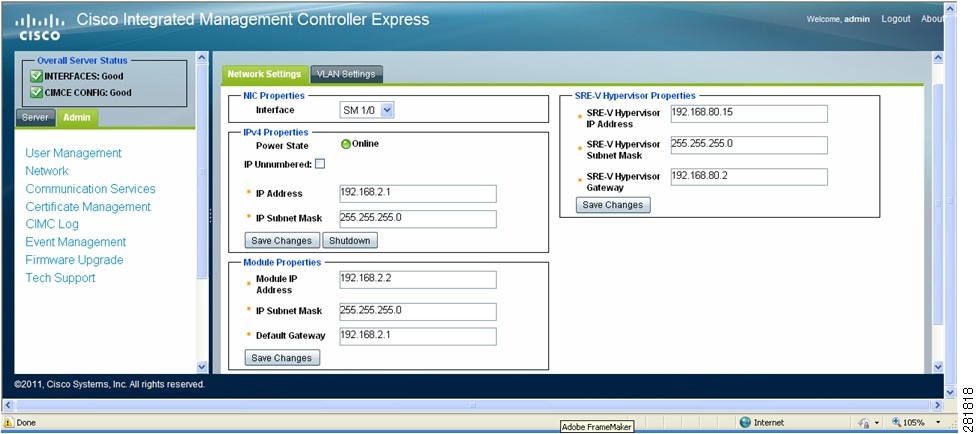Click sidebar scrollbar up arrow
The height and width of the screenshot is (434, 976).
(x=202, y=58)
